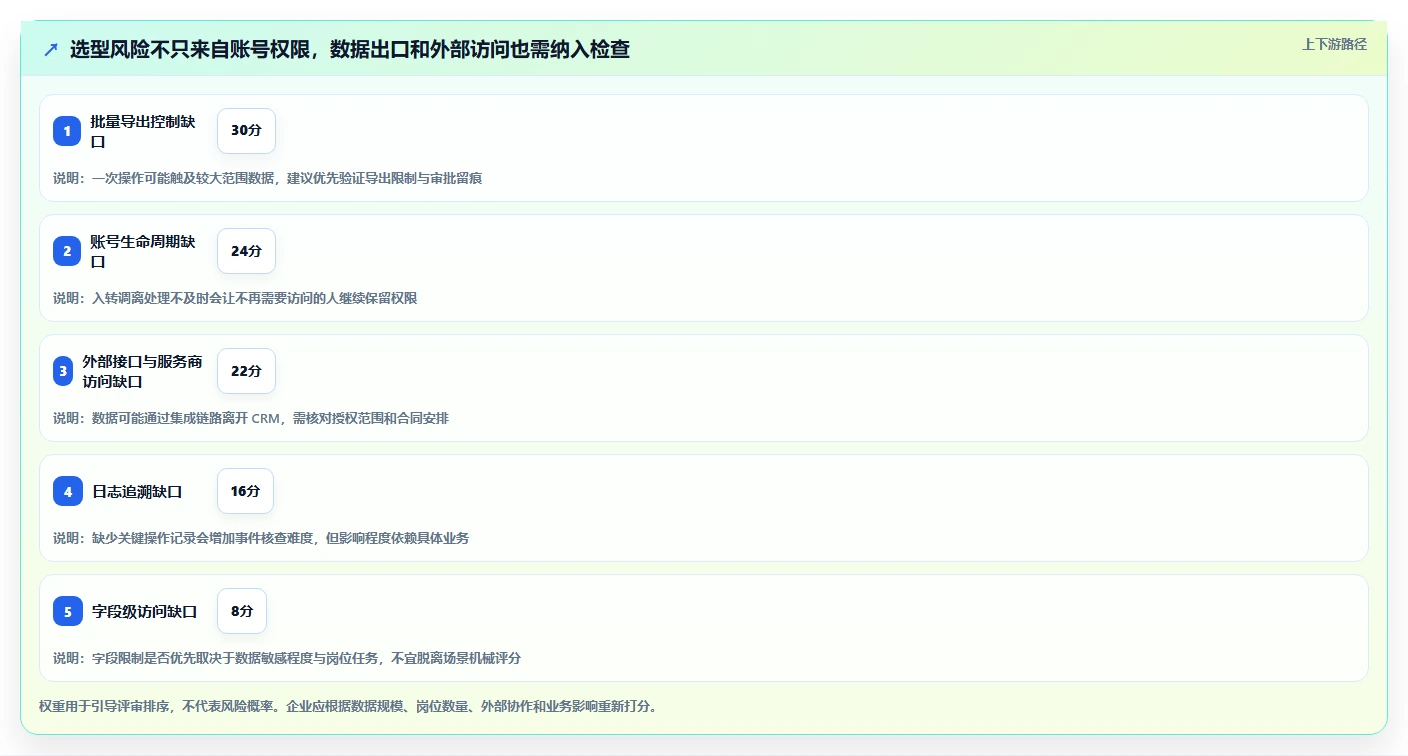
Task: Click the number 4 rank badge
Action: pos(68,491)
